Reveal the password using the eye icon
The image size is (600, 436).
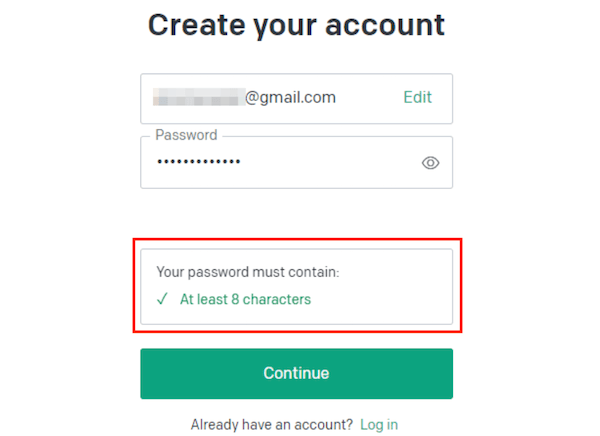[430, 163]
